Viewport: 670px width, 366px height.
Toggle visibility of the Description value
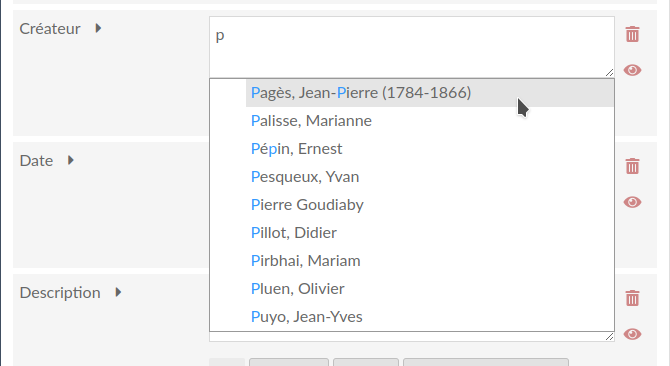[x=632, y=334]
